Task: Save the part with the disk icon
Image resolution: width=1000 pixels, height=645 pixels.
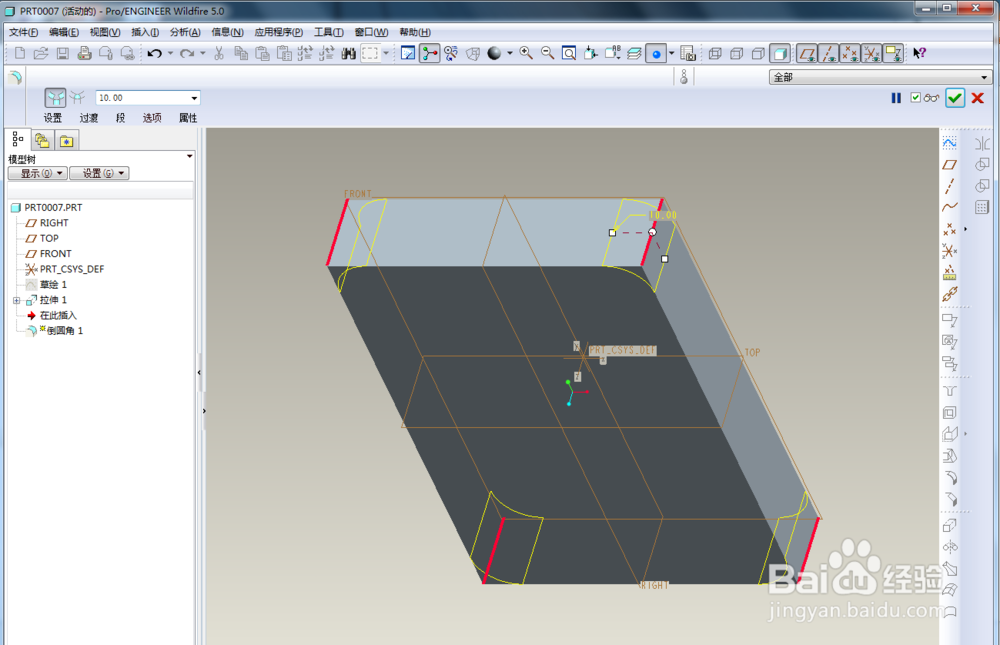Action: (x=62, y=54)
